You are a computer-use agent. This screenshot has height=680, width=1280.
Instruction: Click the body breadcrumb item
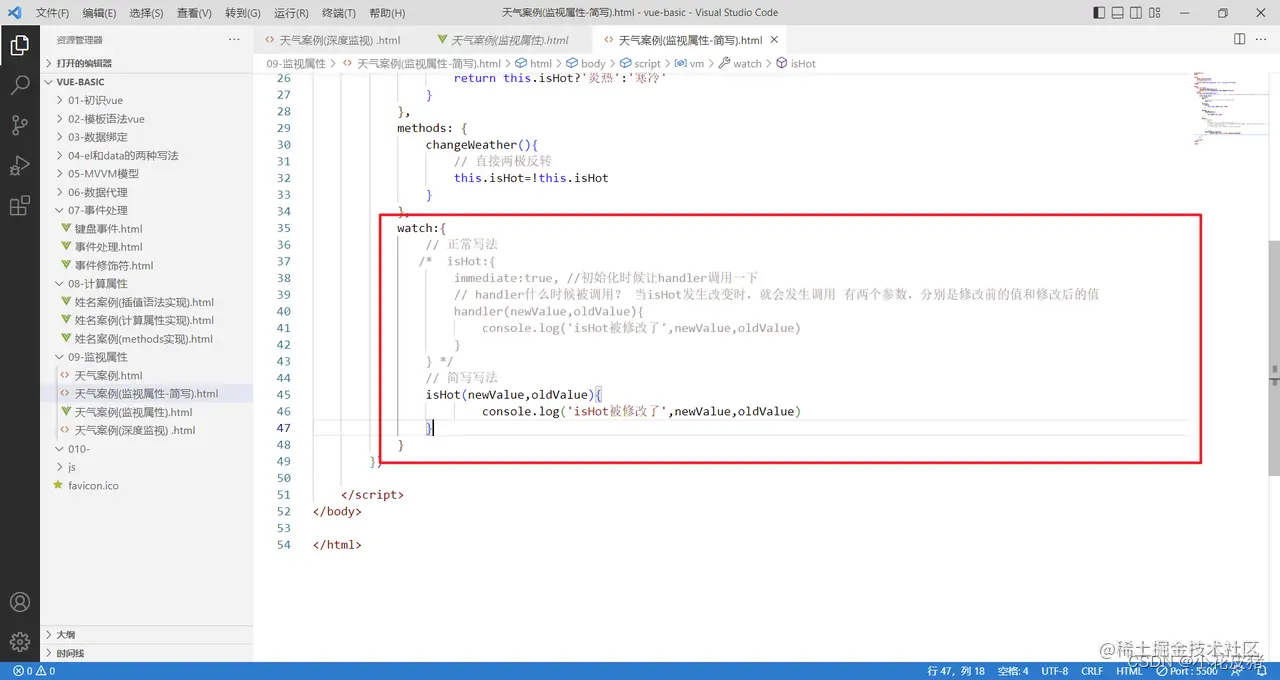(x=586, y=63)
